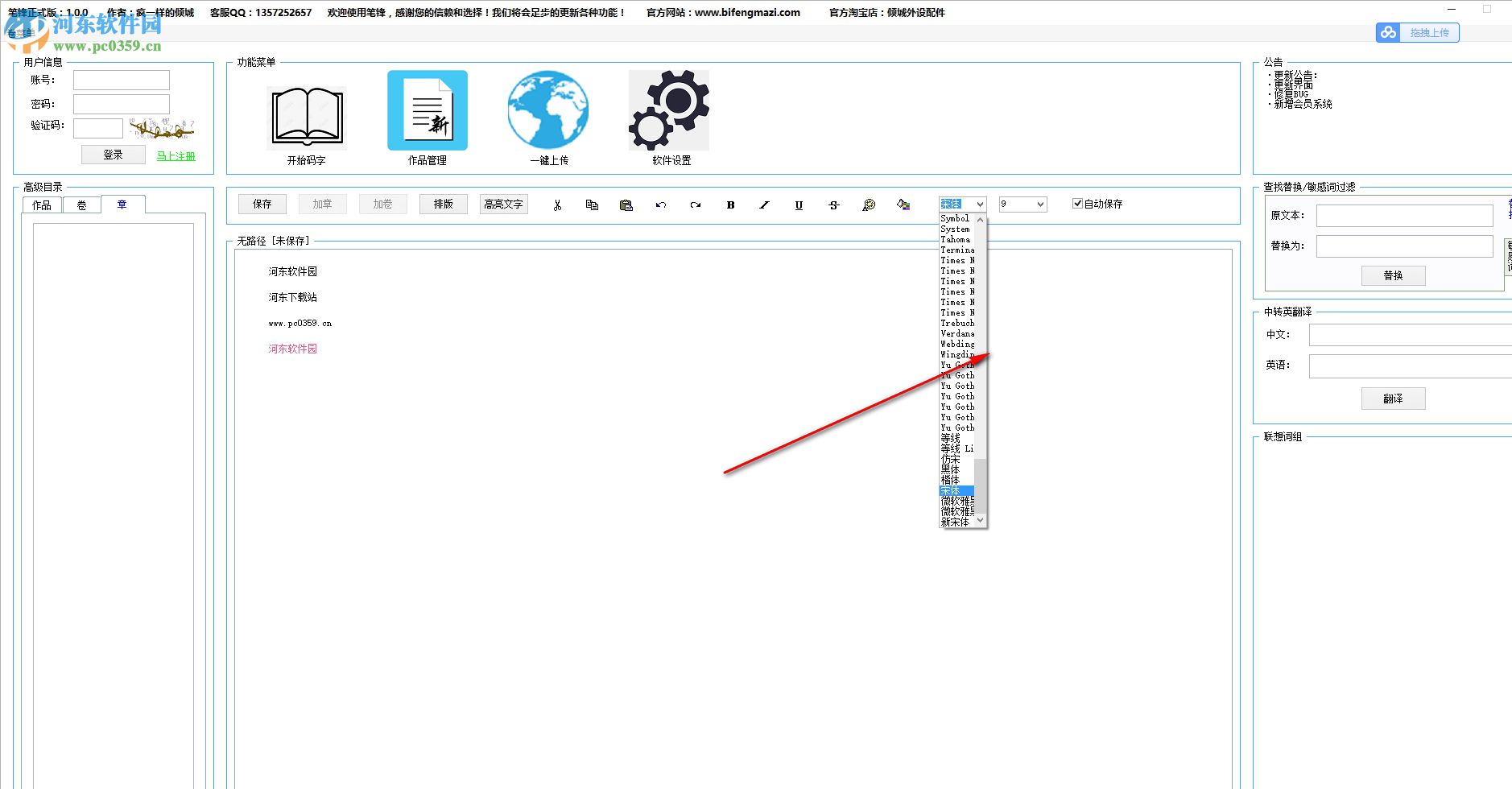Click the 账号 account input field
The height and width of the screenshot is (789, 1512).
pos(122,80)
